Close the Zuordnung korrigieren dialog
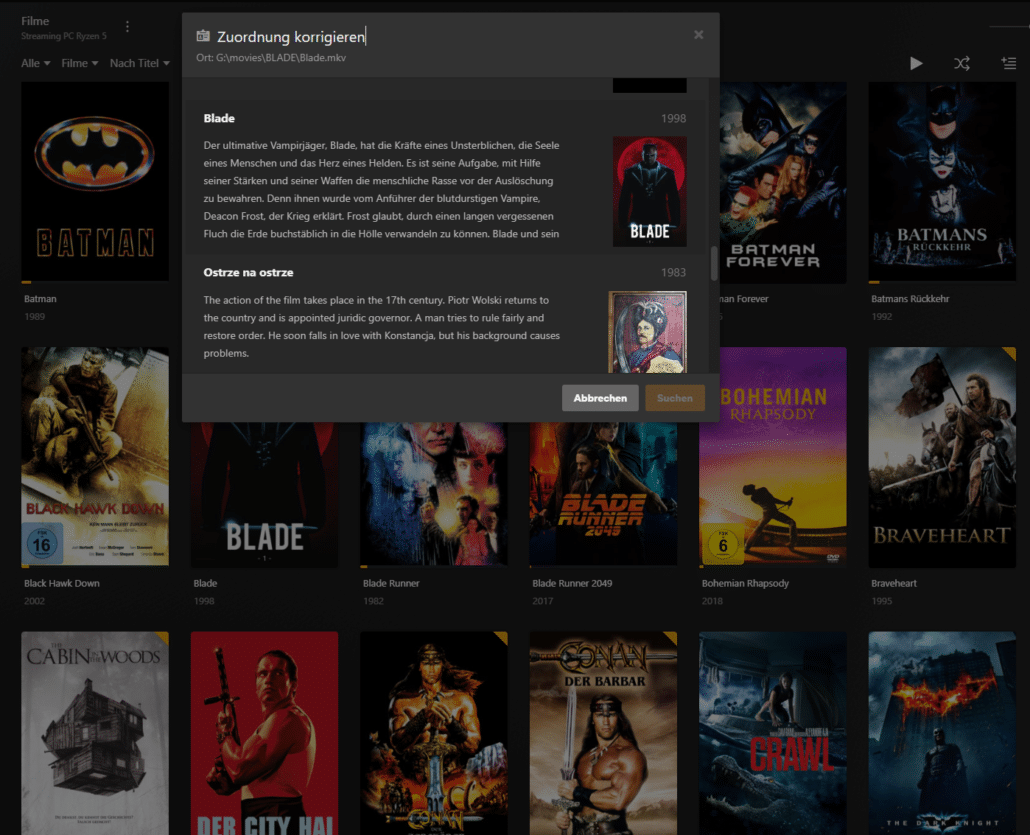 tap(698, 35)
